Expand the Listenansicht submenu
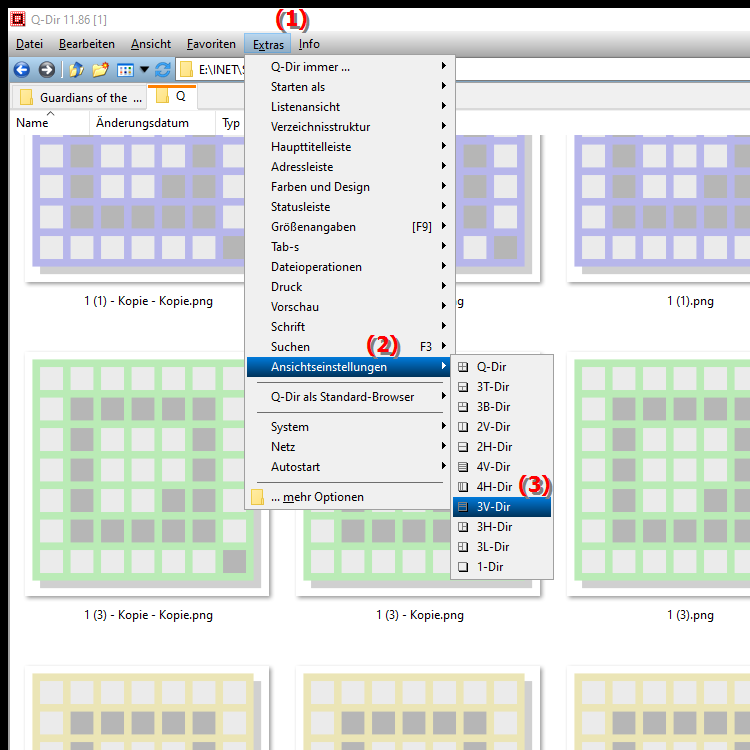This screenshot has height=750, width=750. (349, 107)
